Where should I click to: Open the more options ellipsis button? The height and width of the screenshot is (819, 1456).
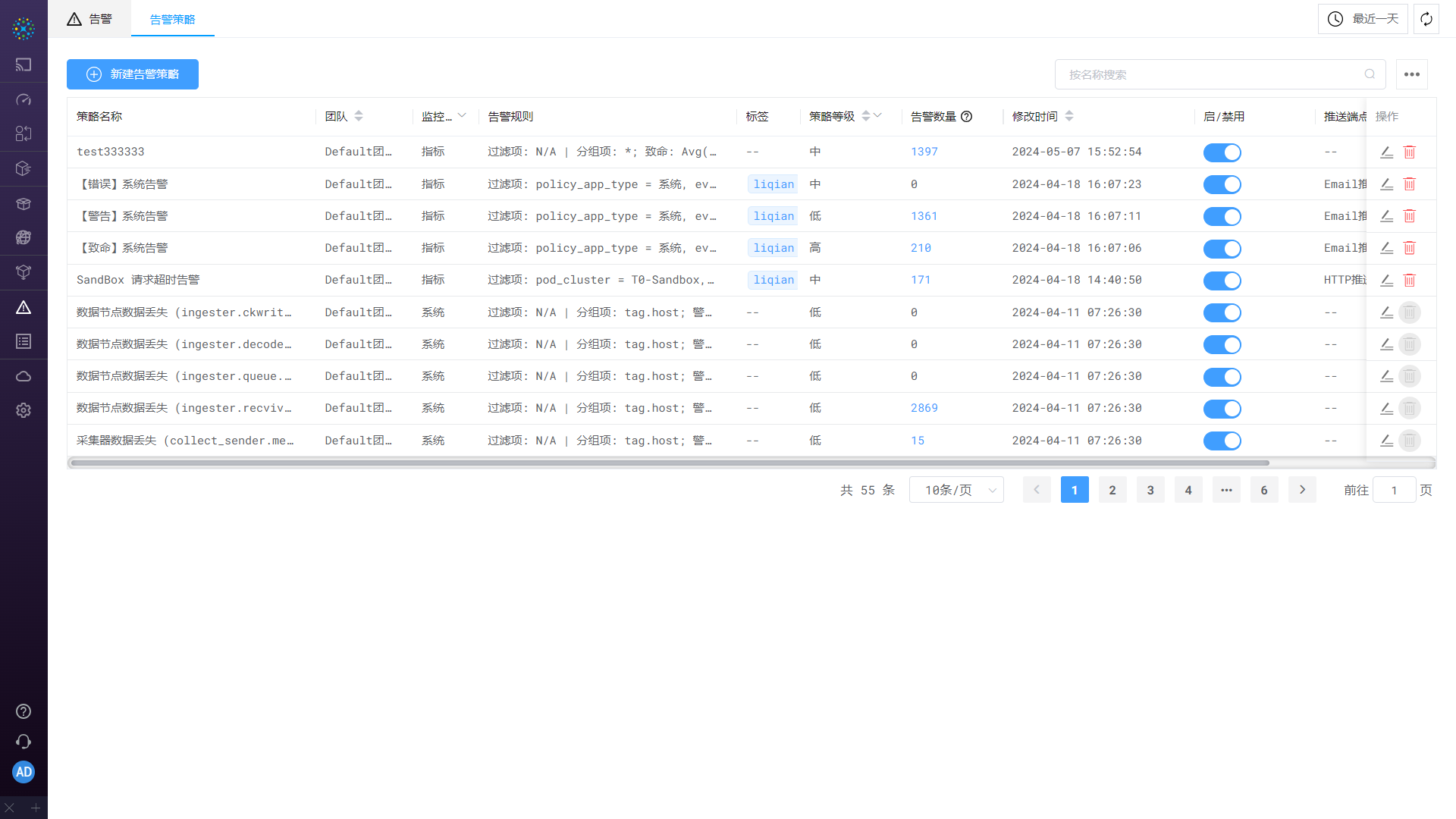pos(1411,74)
